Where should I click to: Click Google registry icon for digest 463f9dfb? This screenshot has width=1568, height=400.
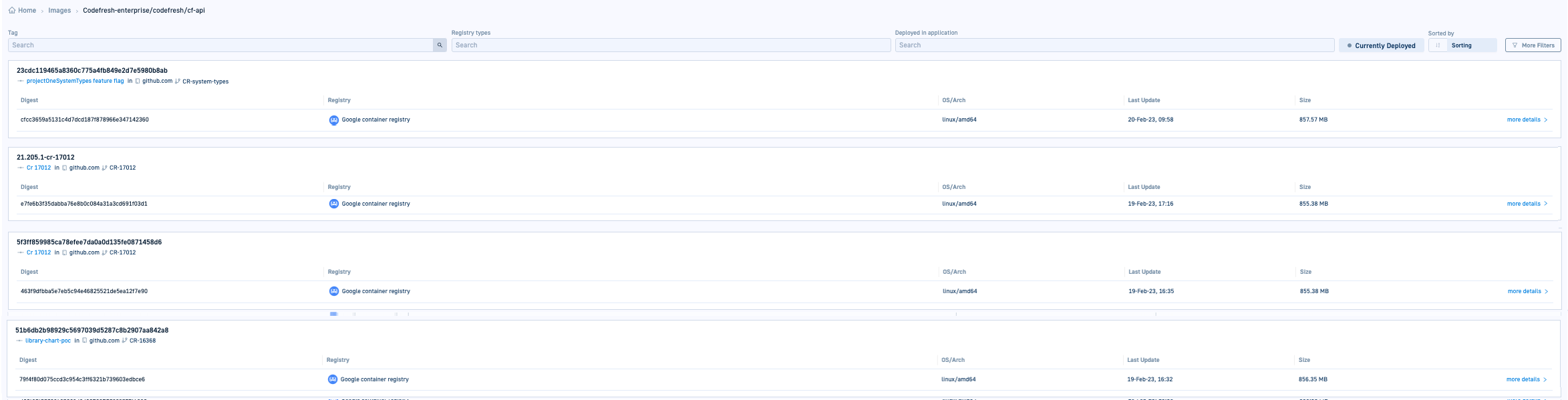pyautogui.click(x=334, y=291)
